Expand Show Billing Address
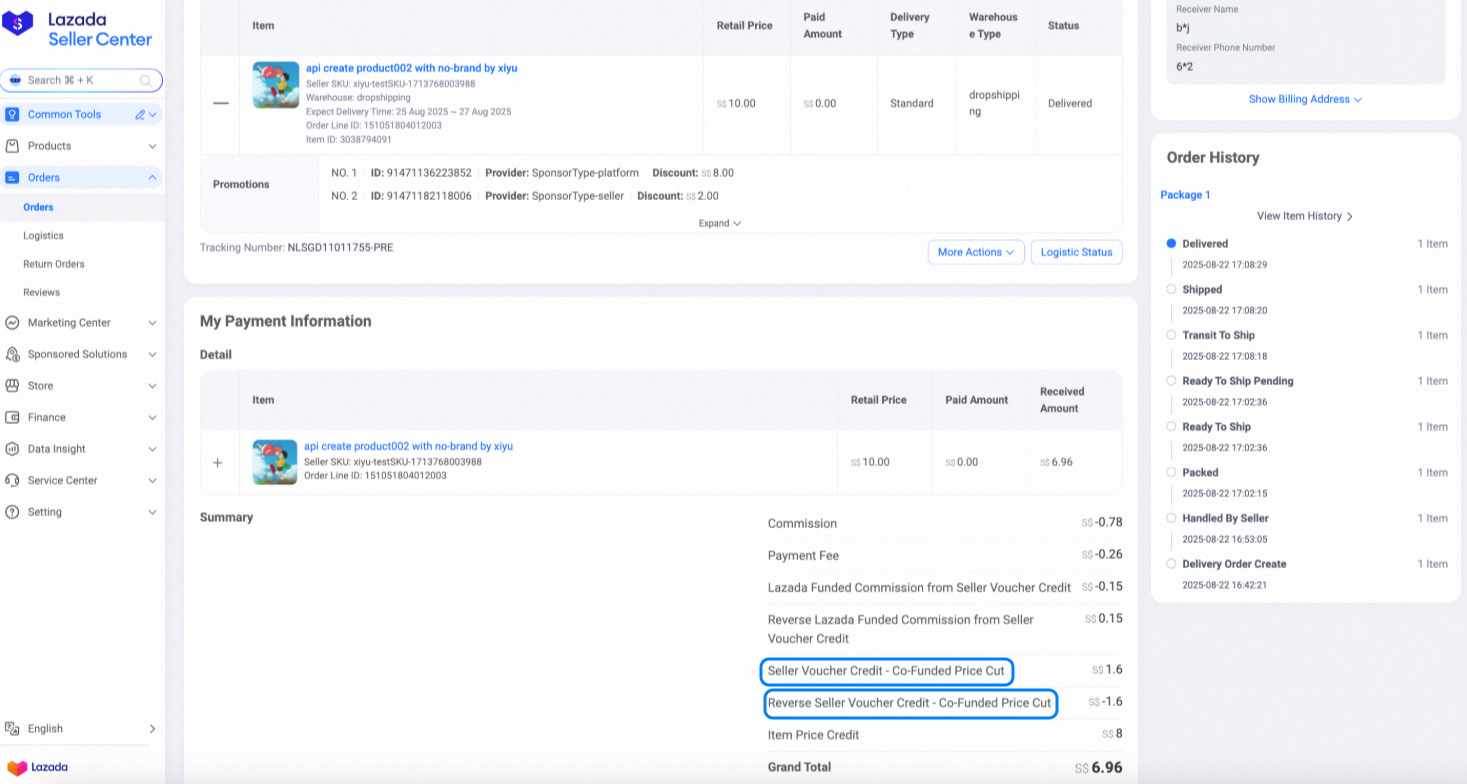The height and width of the screenshot is (784, 1467). click(x=1305, y=99)
